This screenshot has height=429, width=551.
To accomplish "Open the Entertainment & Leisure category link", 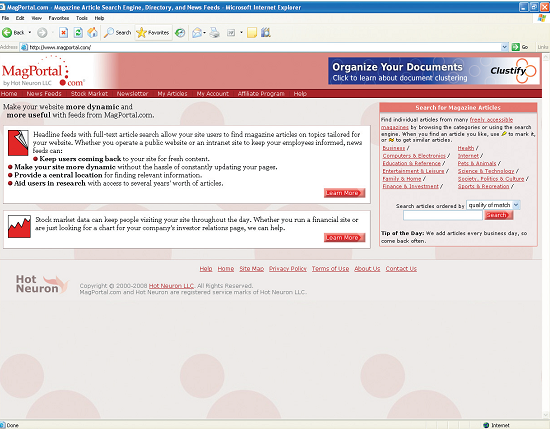I will [413, 171].
